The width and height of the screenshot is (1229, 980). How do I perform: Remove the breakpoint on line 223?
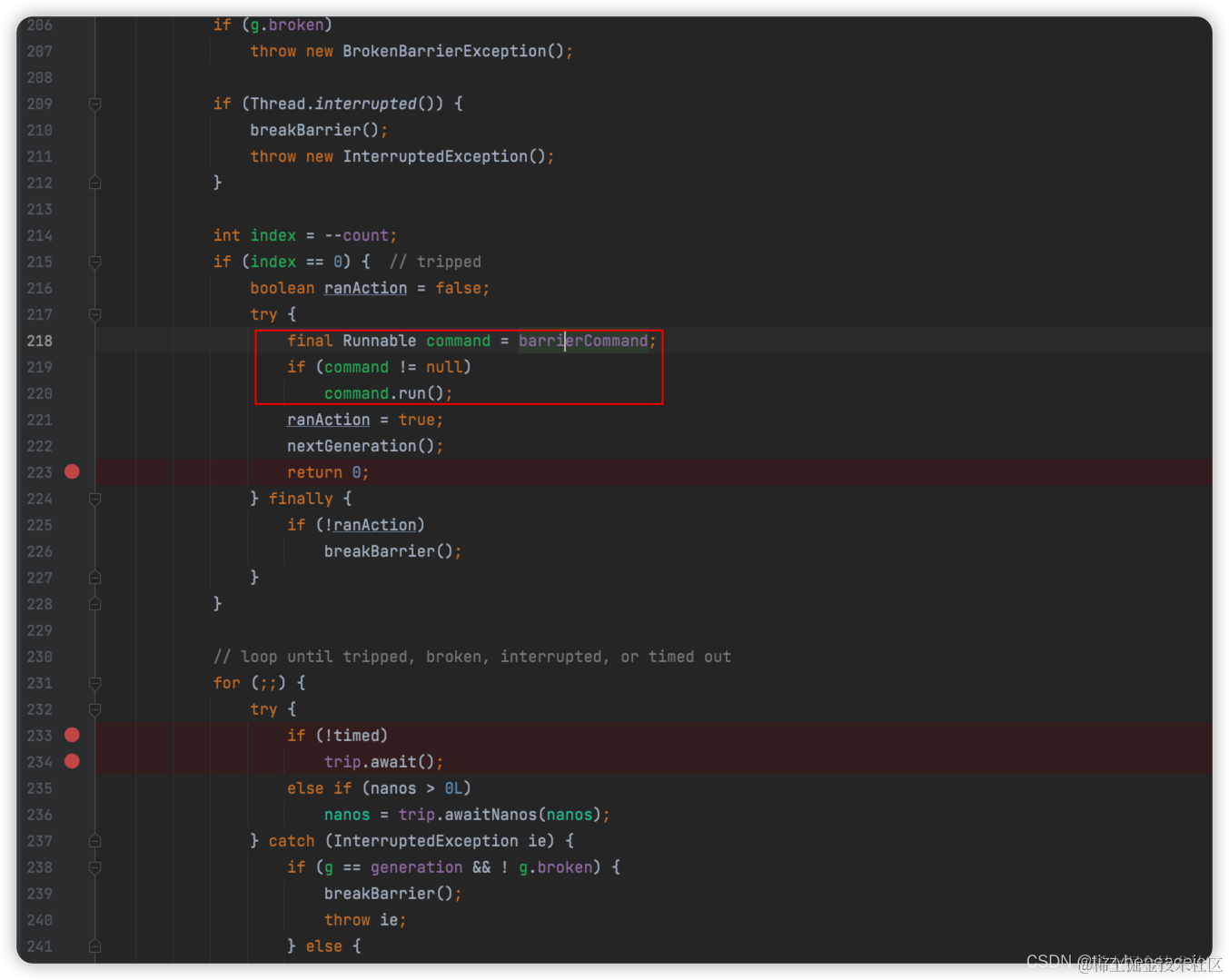tap(72, 471)
